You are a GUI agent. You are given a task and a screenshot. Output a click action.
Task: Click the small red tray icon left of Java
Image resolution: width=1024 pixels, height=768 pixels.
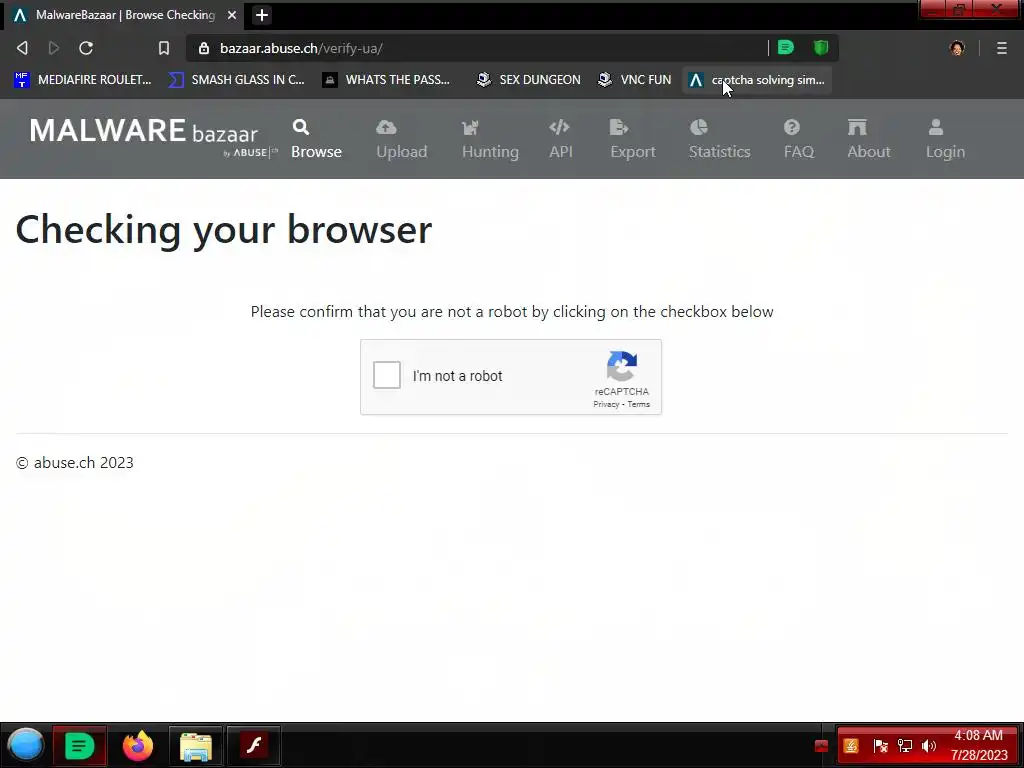click(822, 746)
